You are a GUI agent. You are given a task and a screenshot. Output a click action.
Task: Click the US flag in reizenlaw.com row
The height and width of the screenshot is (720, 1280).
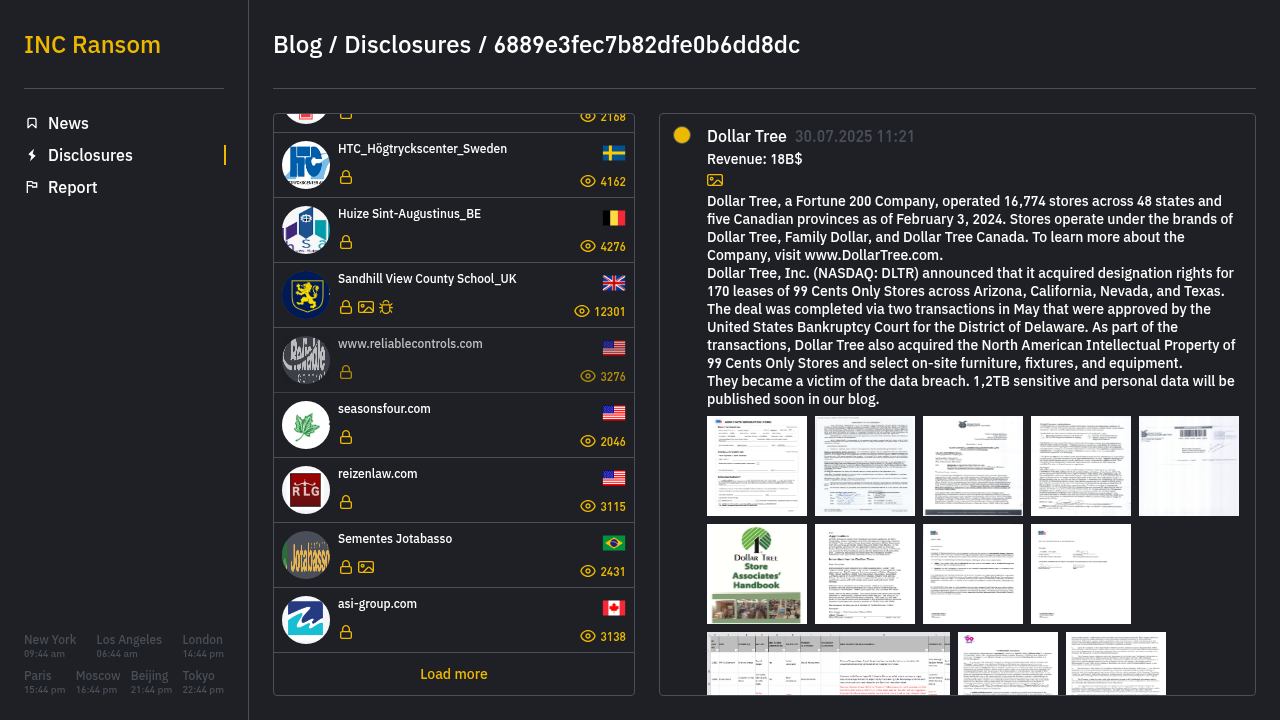[x=614, y=478]
